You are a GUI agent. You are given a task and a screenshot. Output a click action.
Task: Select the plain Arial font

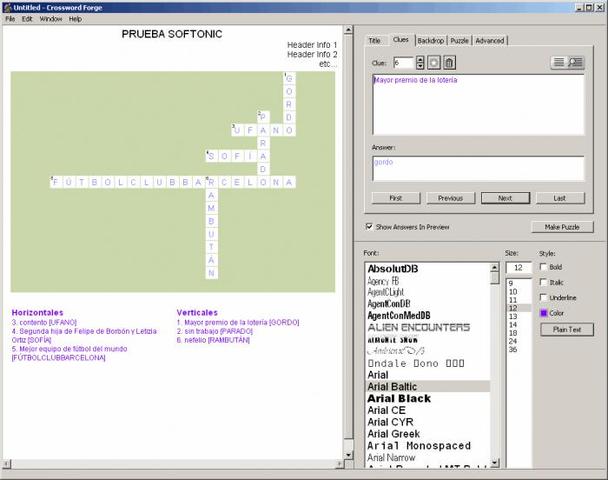pos(378,375)
